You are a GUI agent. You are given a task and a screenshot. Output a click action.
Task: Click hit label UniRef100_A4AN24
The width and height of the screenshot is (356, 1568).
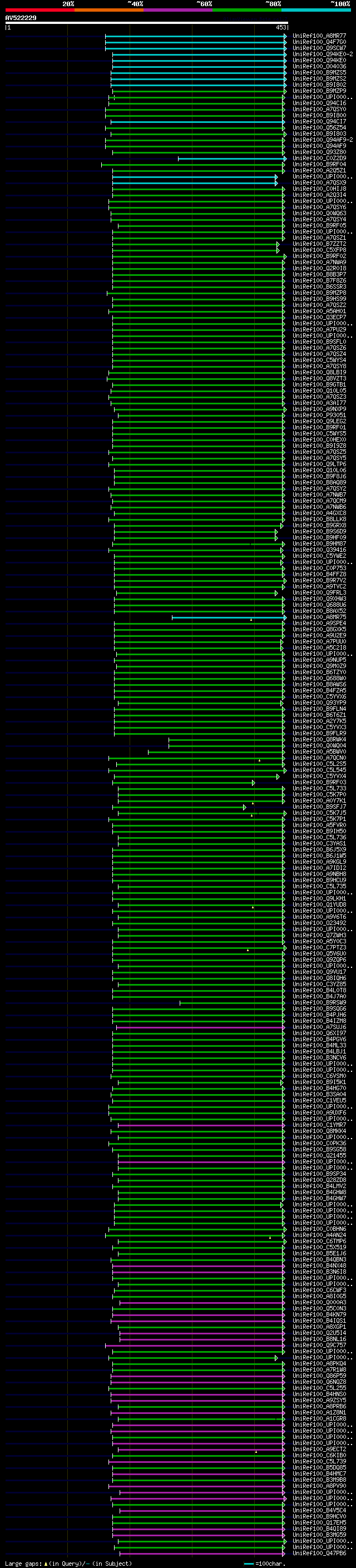click(319, 1235)
